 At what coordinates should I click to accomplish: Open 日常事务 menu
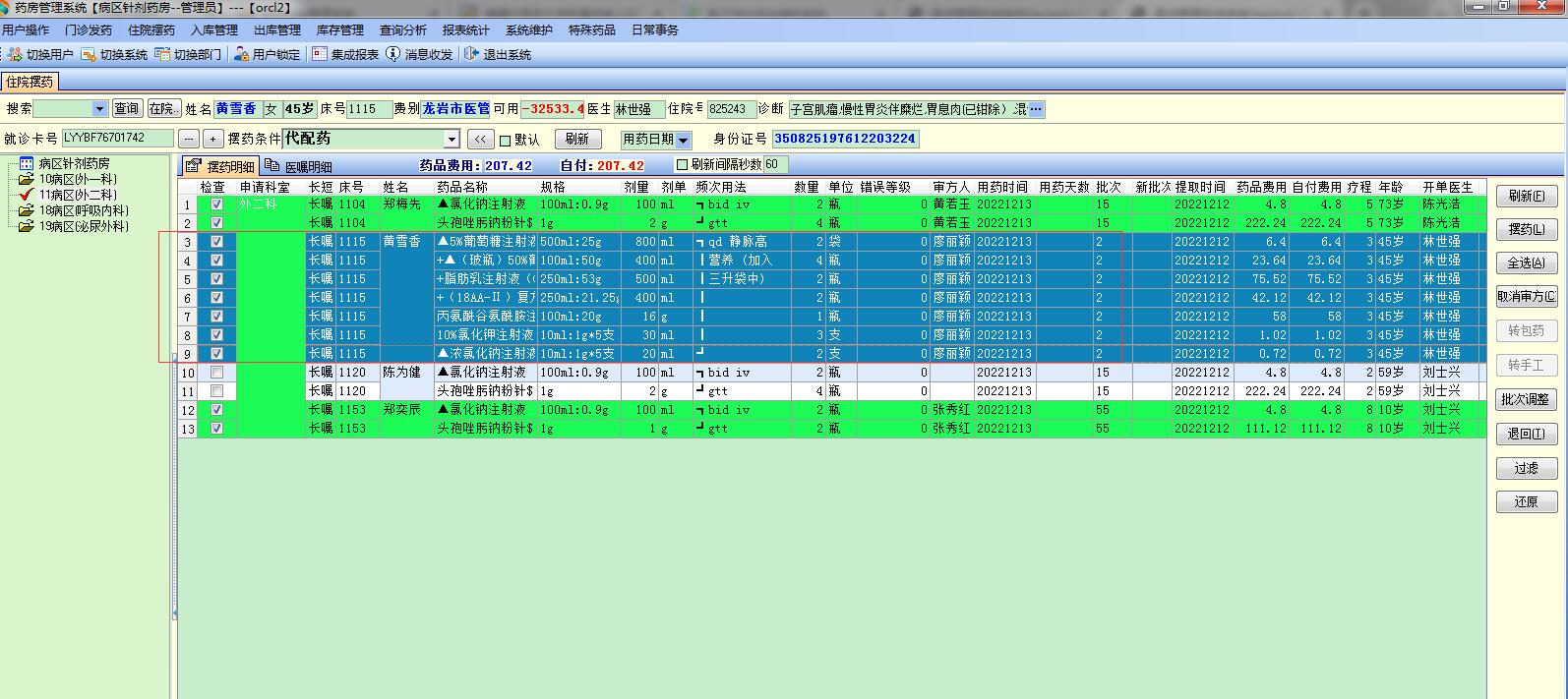coord(655,30)
